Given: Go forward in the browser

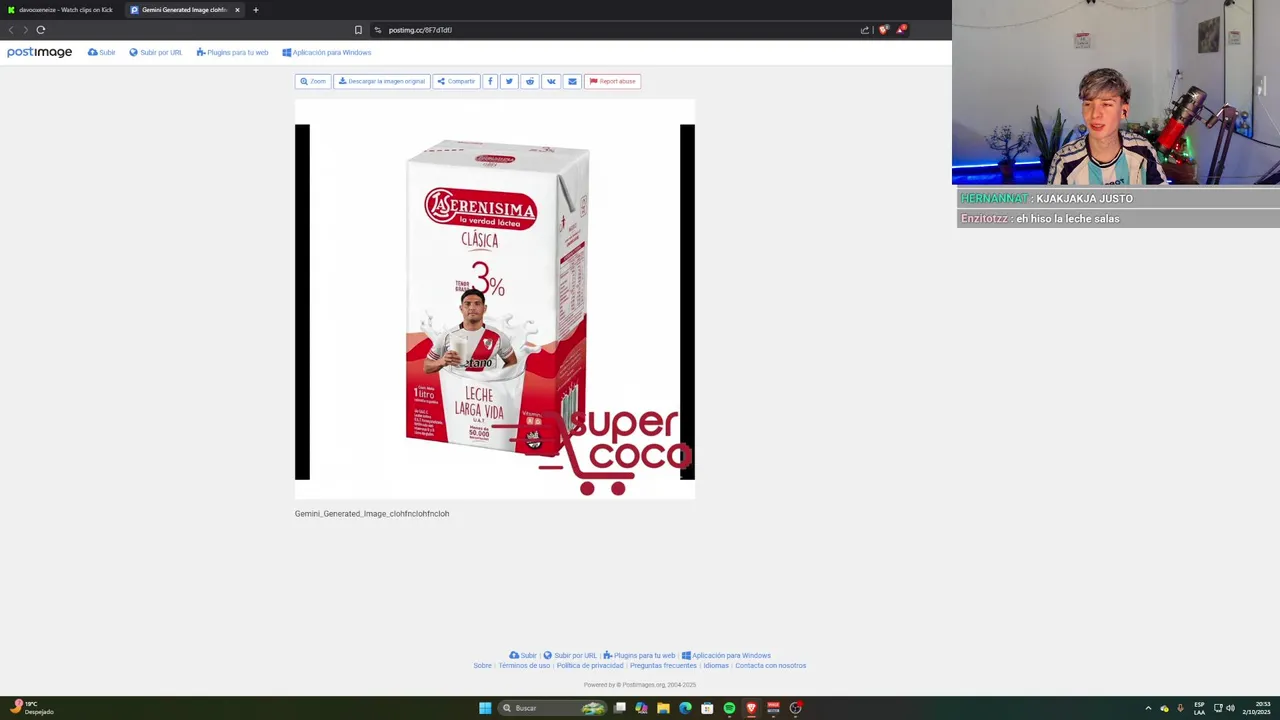Looking at the screenshot, I should pyautogui.click(x=25, y=30).
